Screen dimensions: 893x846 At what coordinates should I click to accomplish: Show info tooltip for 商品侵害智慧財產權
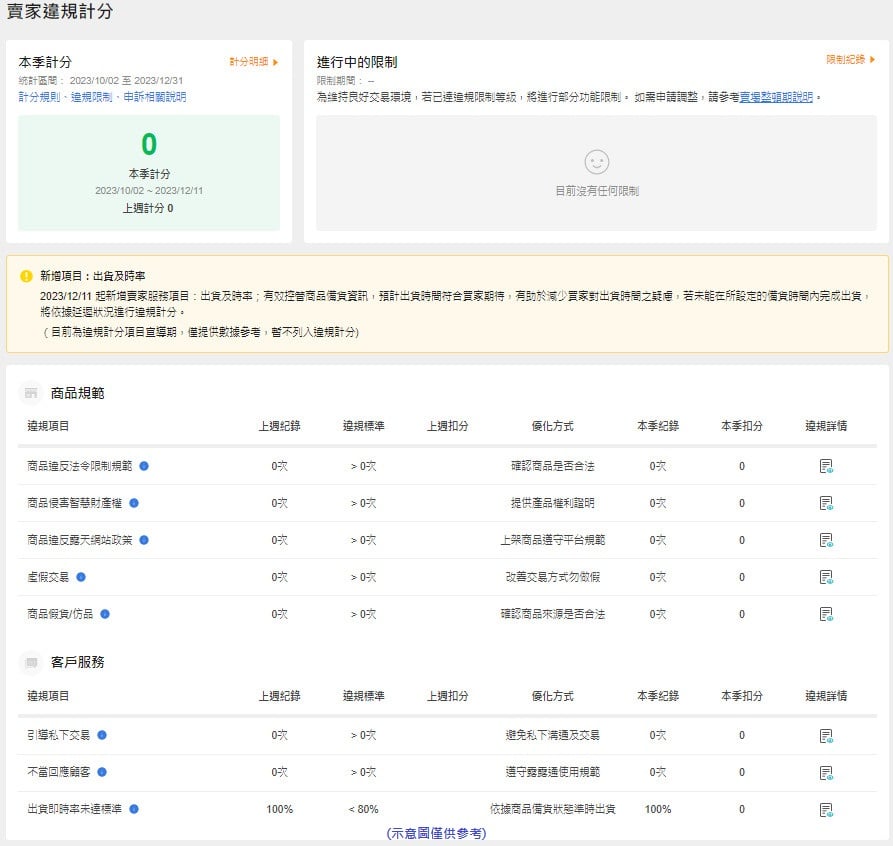click(134, 503)
